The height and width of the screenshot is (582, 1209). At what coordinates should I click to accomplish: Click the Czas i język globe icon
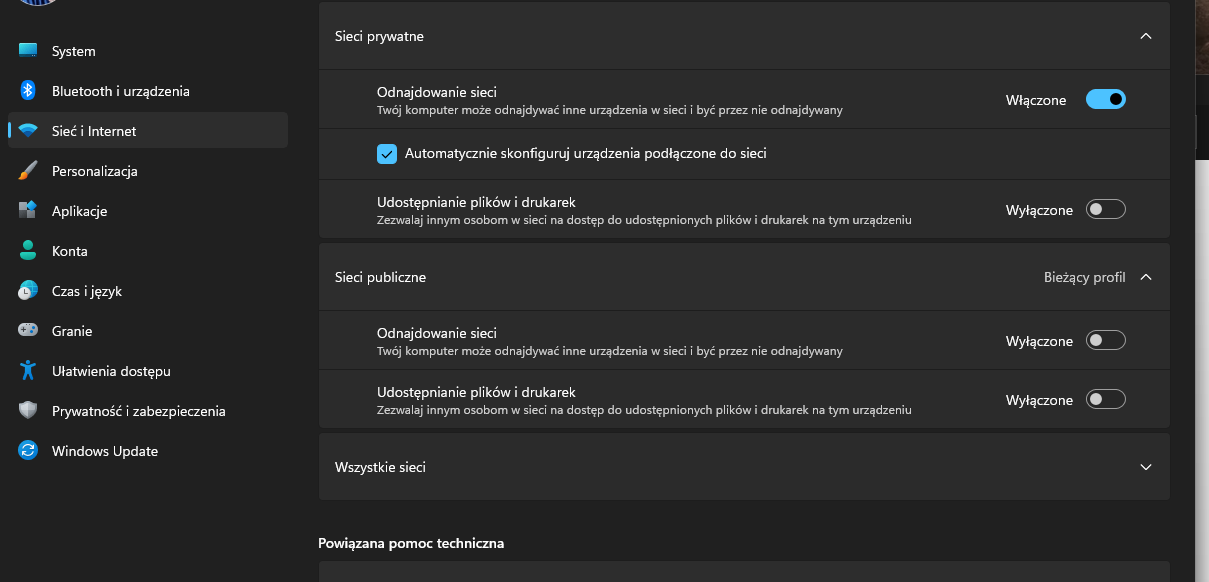28,291
